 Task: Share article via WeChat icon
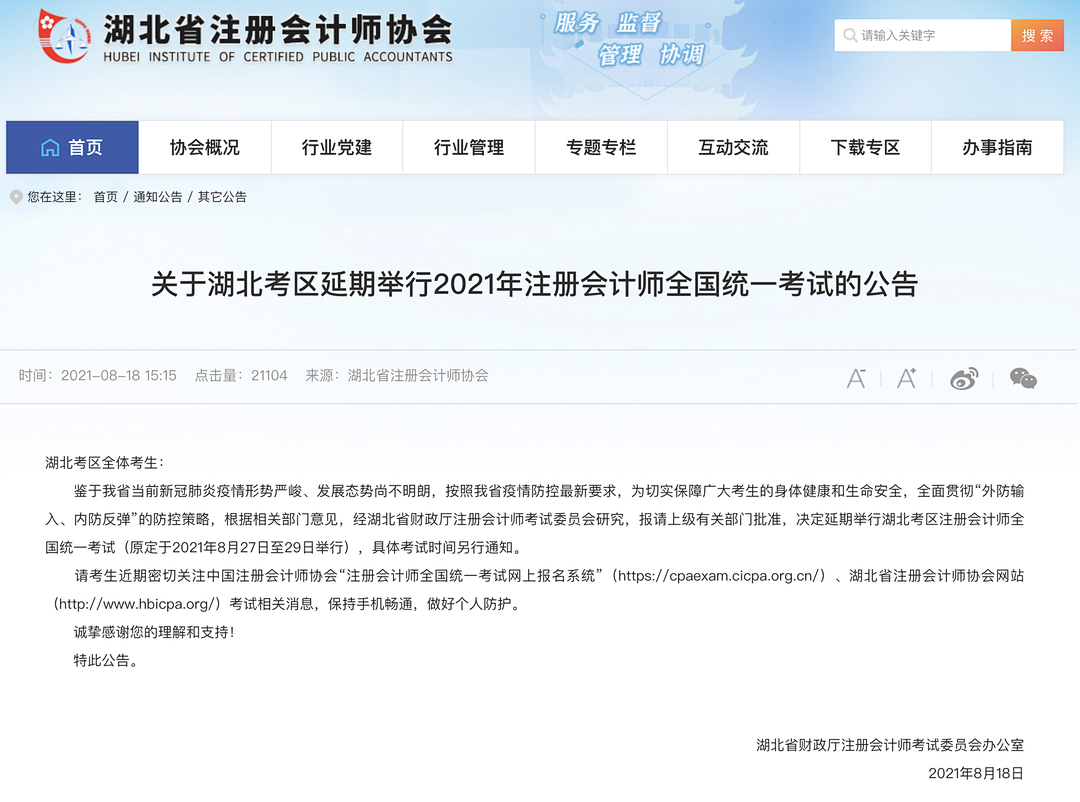tap(1023, 378)
